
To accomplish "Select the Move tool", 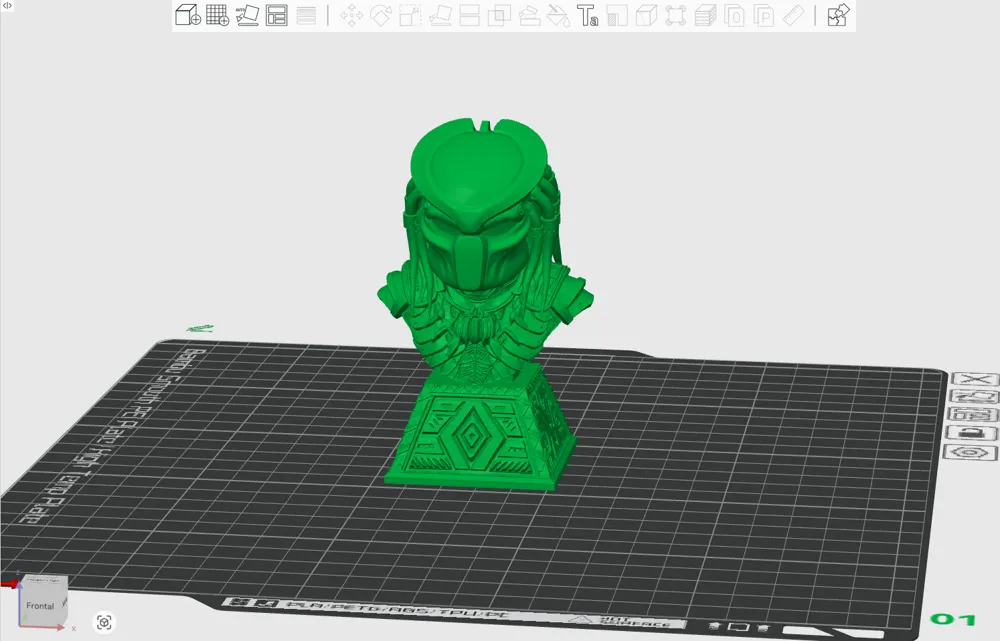I will 351,15.
